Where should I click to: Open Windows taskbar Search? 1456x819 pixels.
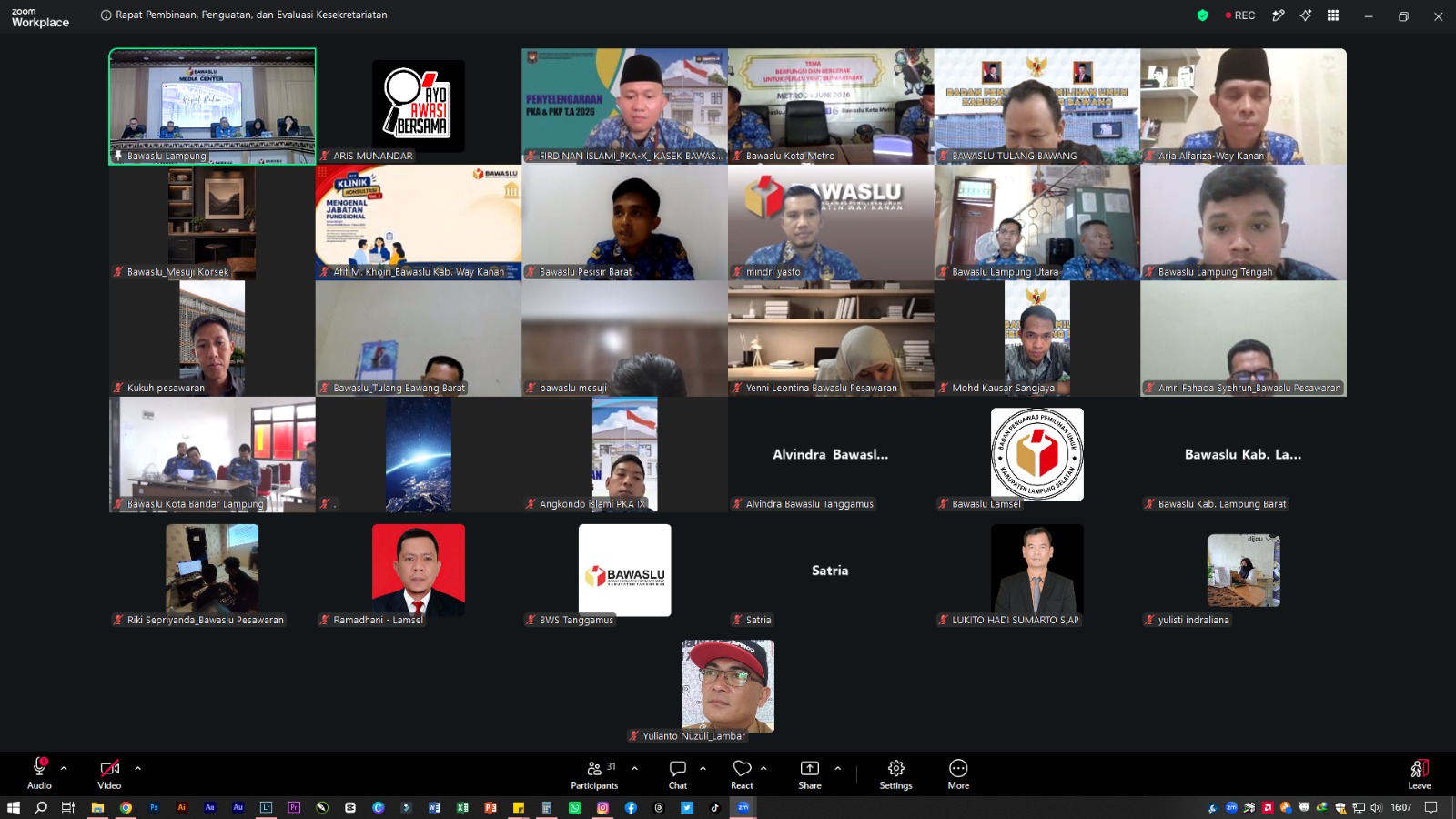click(x=41, y=807)
